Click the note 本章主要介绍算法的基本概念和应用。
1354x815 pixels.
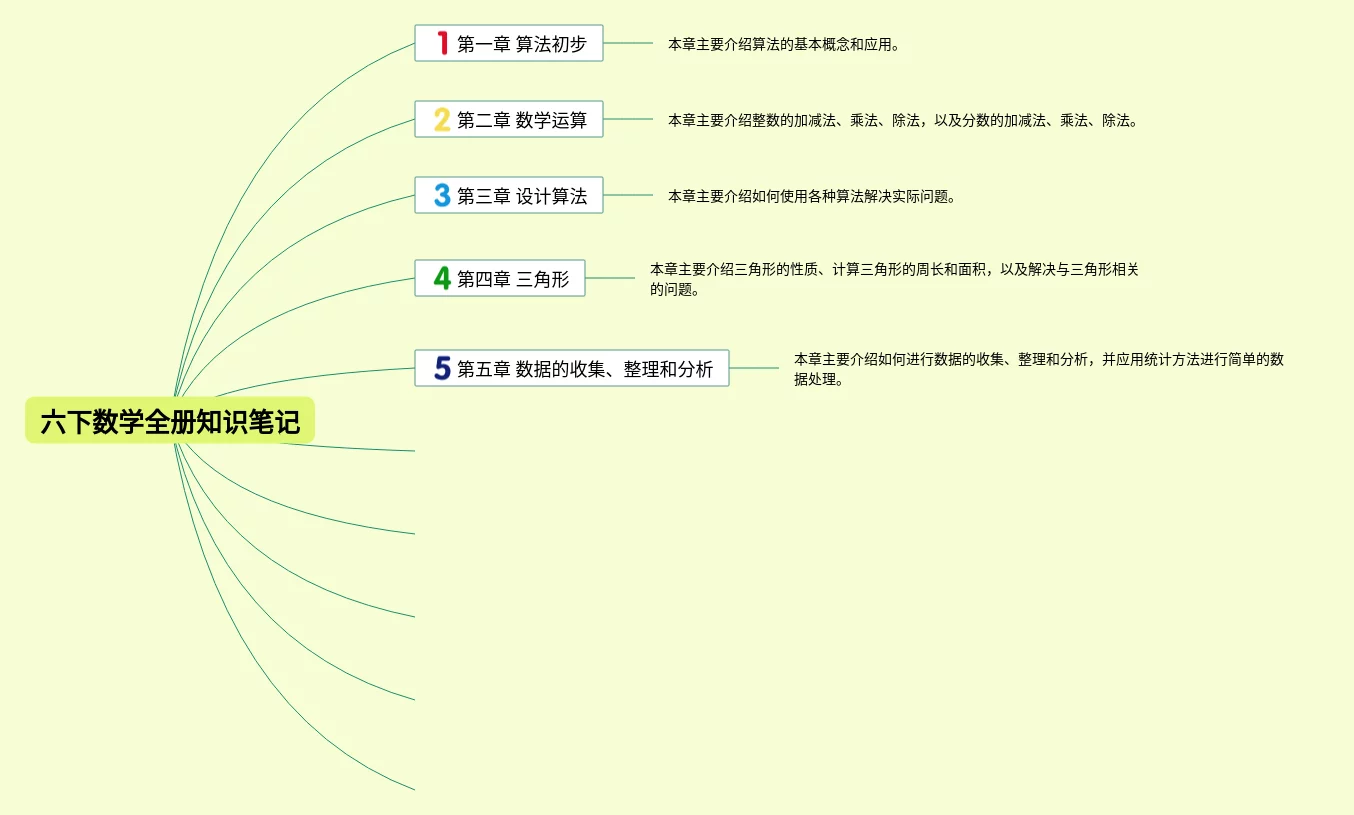(784, 44)
